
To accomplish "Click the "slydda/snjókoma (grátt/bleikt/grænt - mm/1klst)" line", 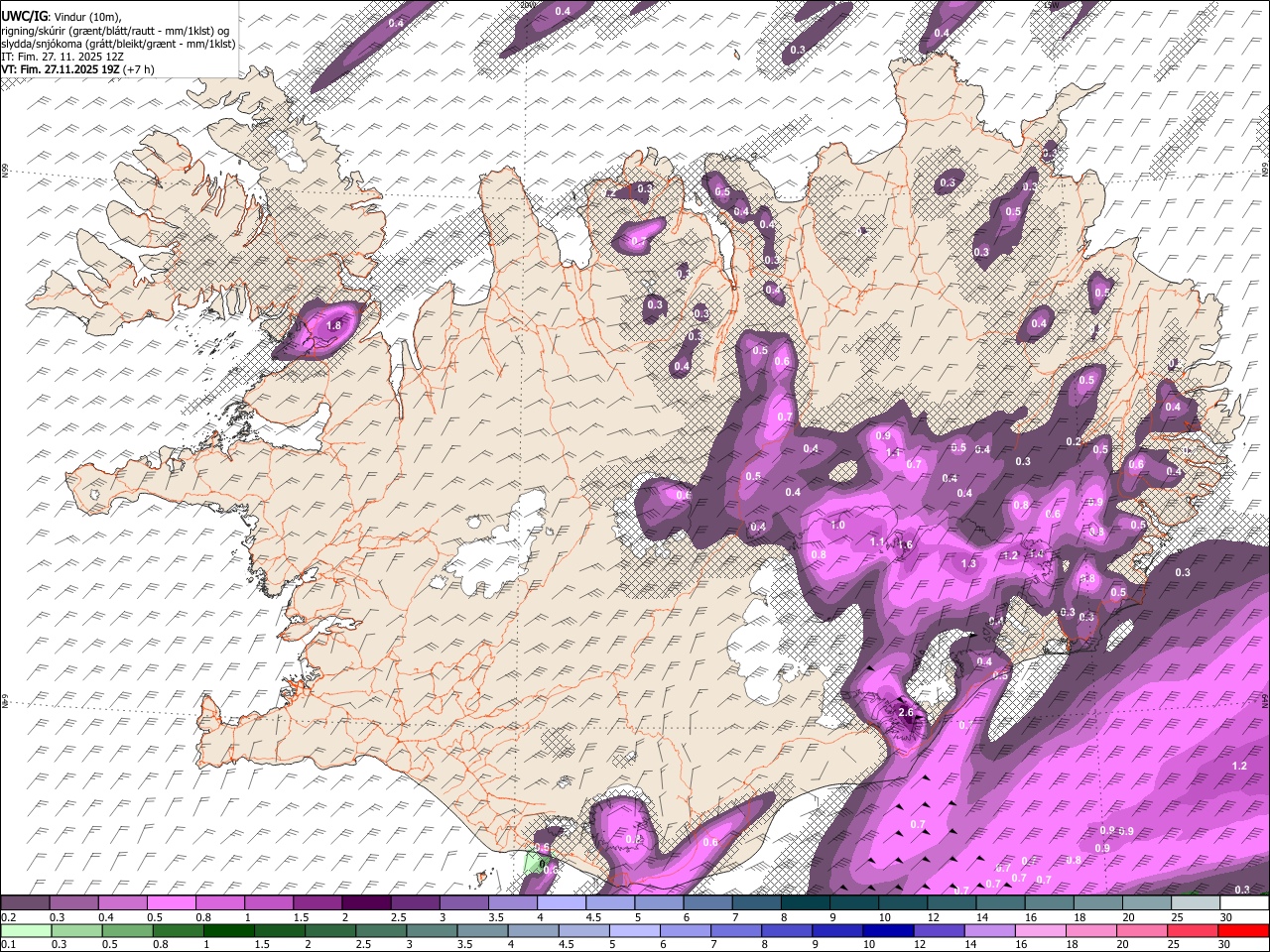I will pyautogui.click(x=118, y=44).
